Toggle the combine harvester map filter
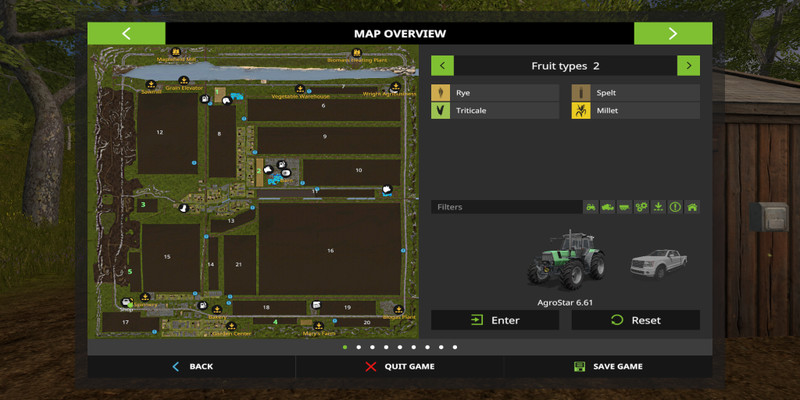Image resolution: width=800 pixels, height=400 pixels. [x=608, y=207]
